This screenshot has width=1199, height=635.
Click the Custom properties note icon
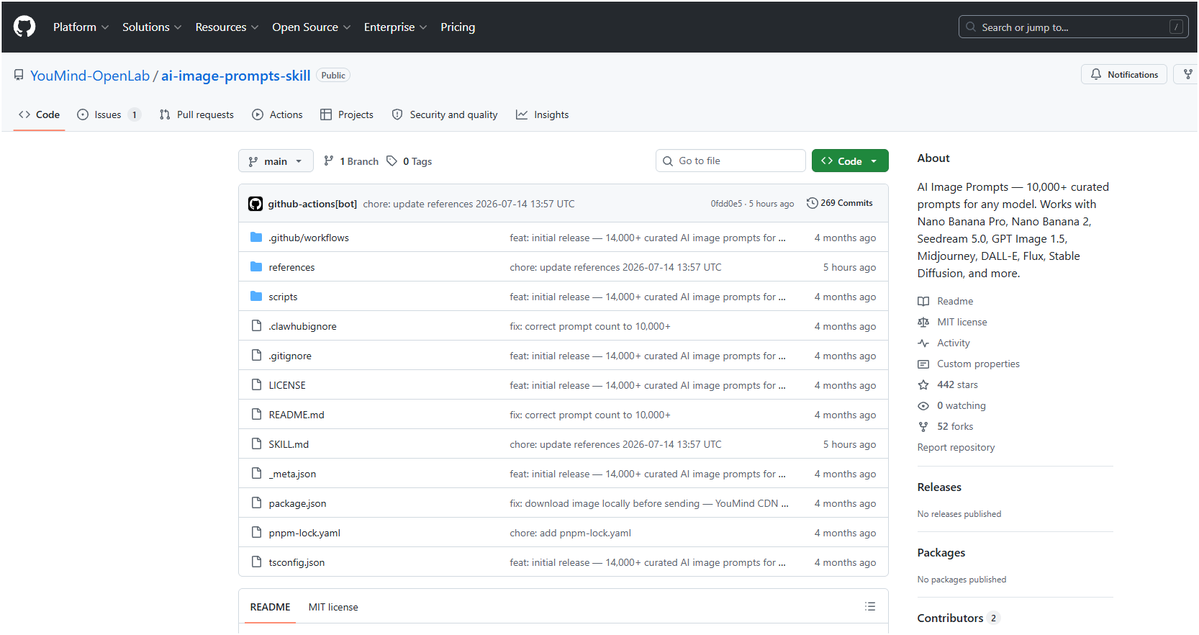923,364
